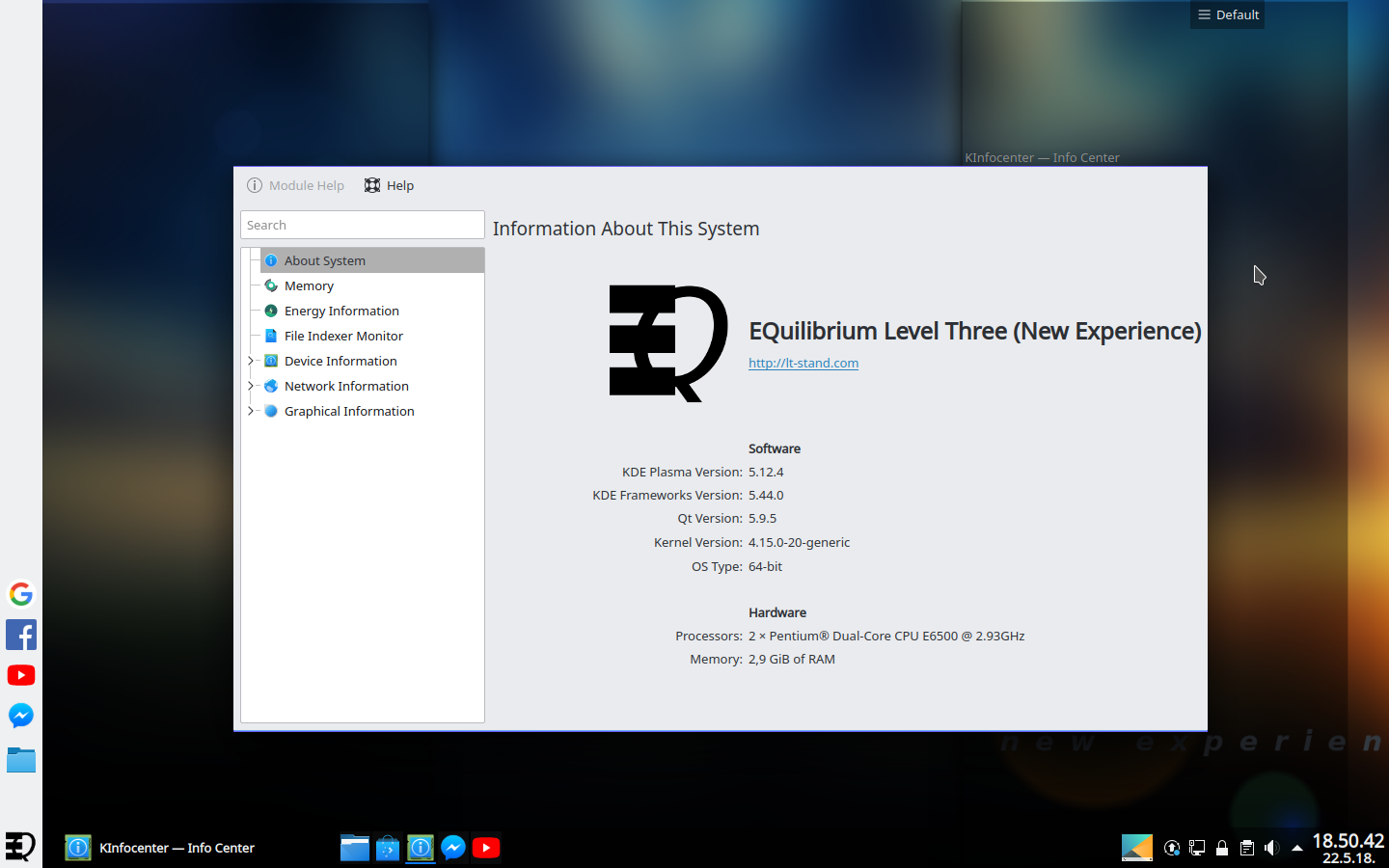Open the Energy Information module
The width and height of the screenshot is (1389, 868).
(x=341, y=311)
